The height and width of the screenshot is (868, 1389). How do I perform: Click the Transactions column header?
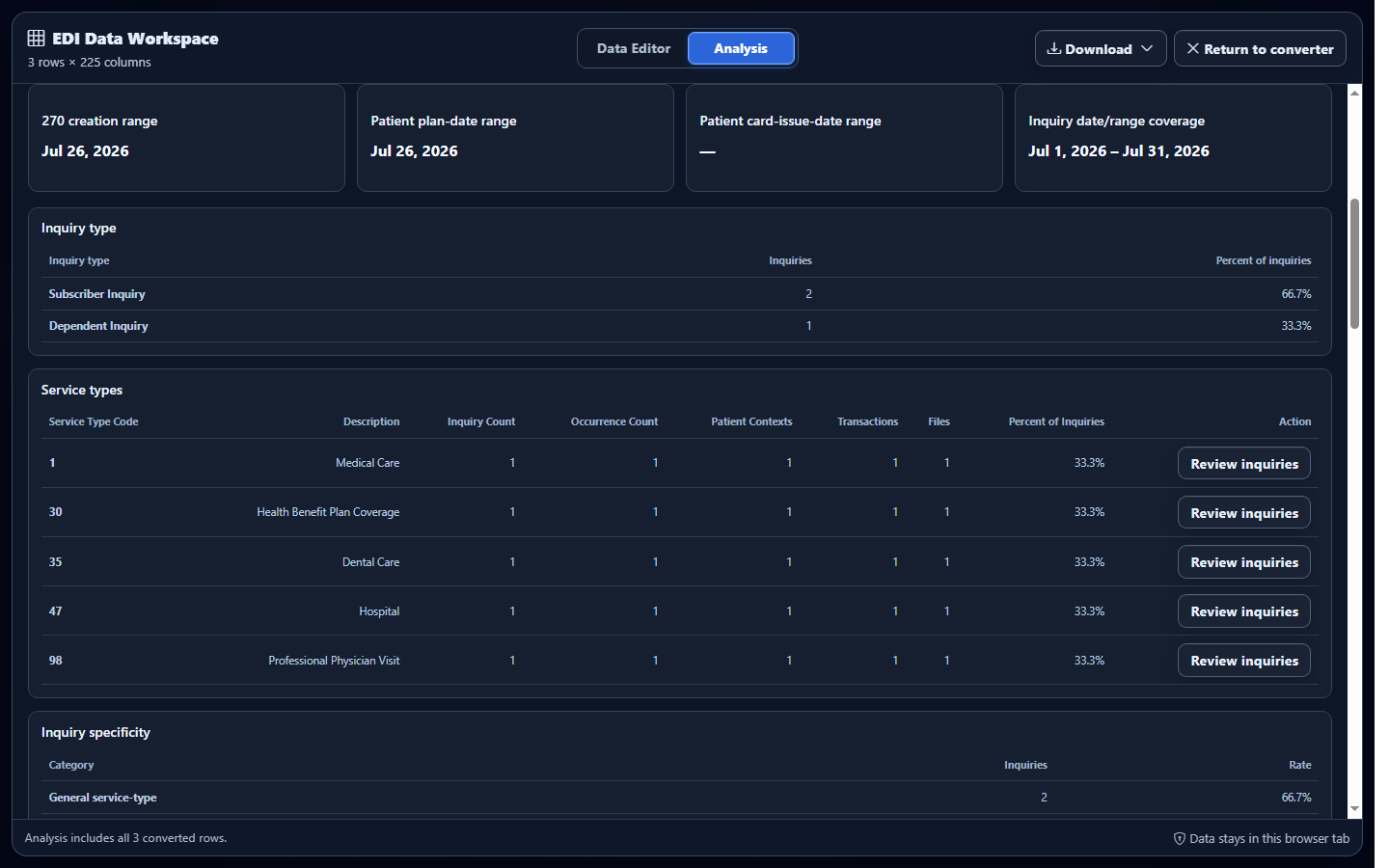pos(867,421)
